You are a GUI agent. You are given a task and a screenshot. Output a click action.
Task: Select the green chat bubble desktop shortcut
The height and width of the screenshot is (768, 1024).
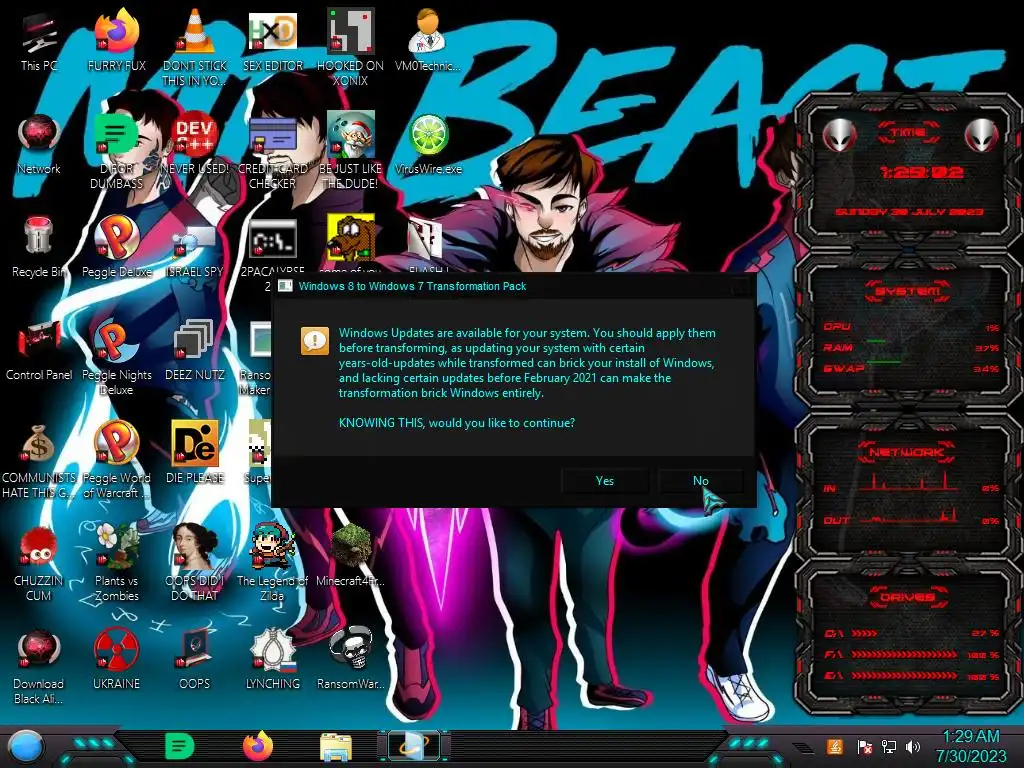pyautogui.click(x=116, y=150)
